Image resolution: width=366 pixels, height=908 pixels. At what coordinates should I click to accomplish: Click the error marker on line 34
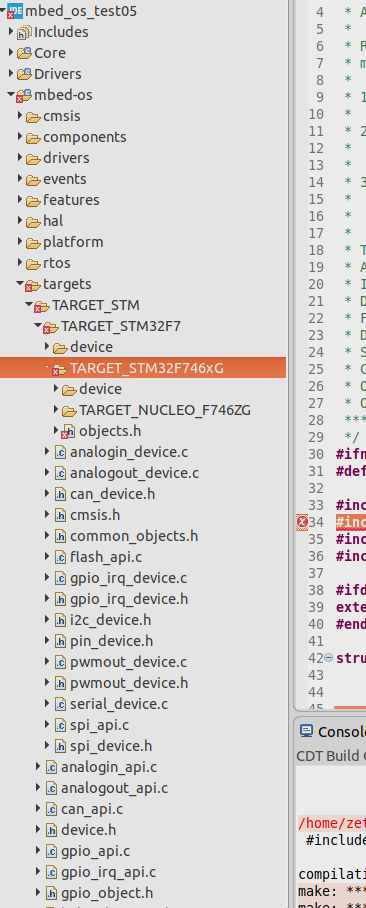tap(302, 522)
